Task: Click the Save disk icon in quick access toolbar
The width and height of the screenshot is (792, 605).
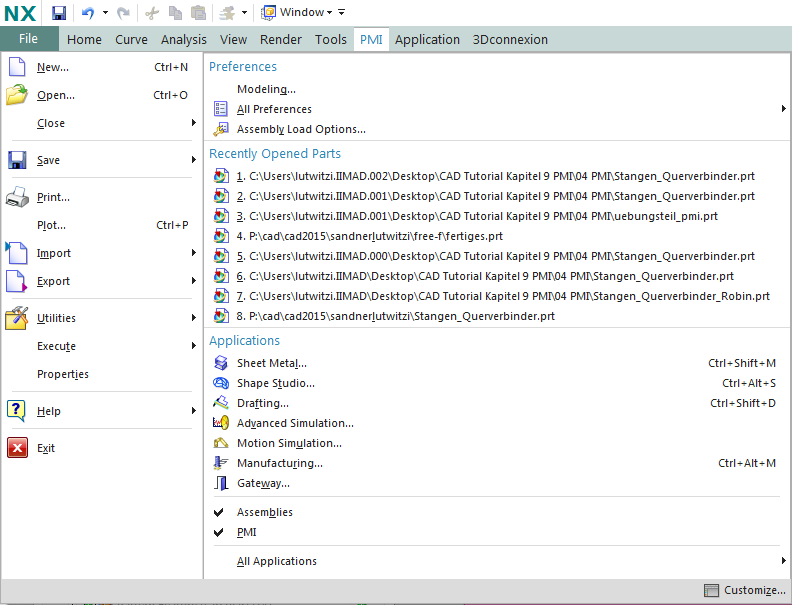Action: tap(59, 13)
